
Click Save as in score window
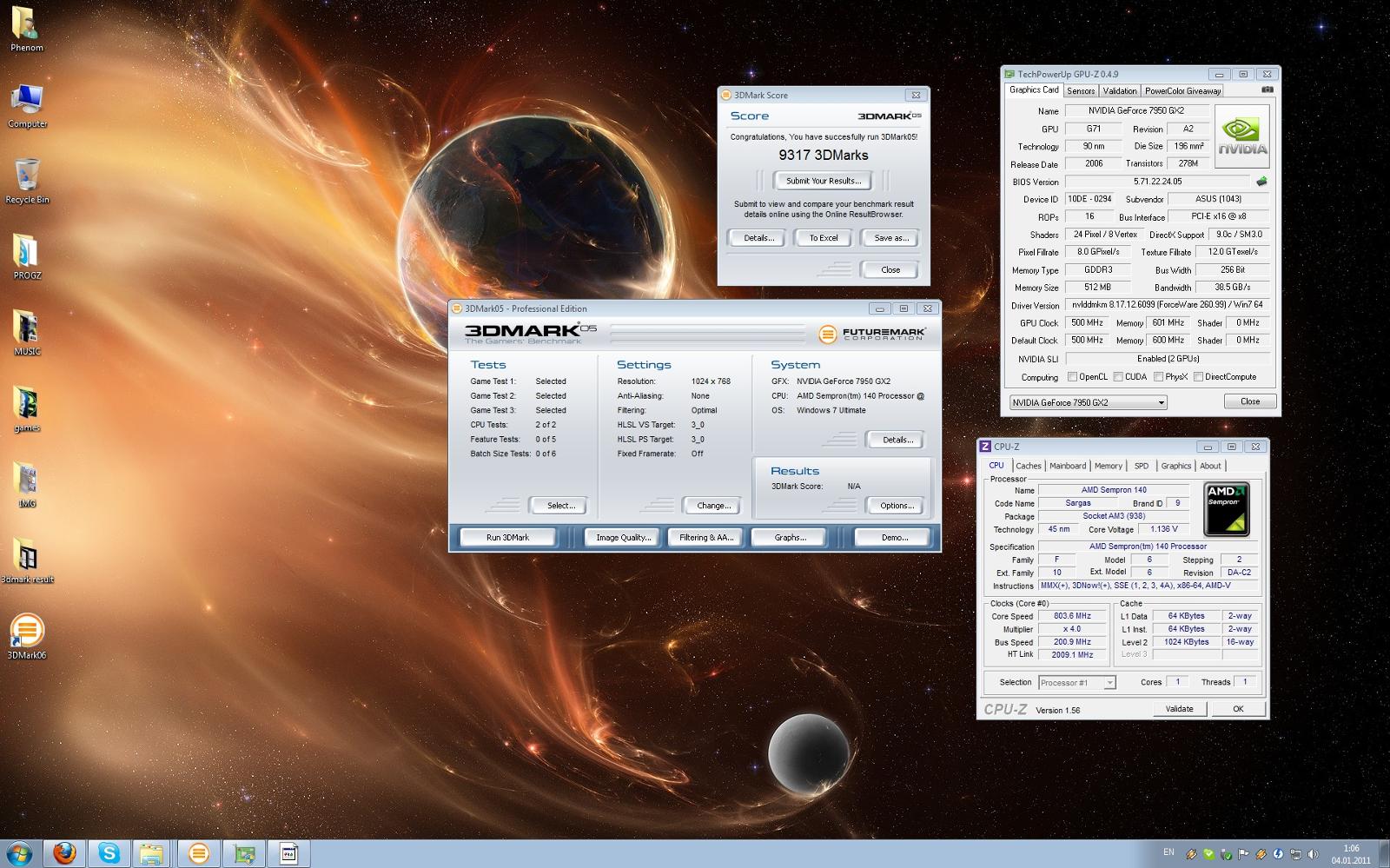[x=890, y=238]
